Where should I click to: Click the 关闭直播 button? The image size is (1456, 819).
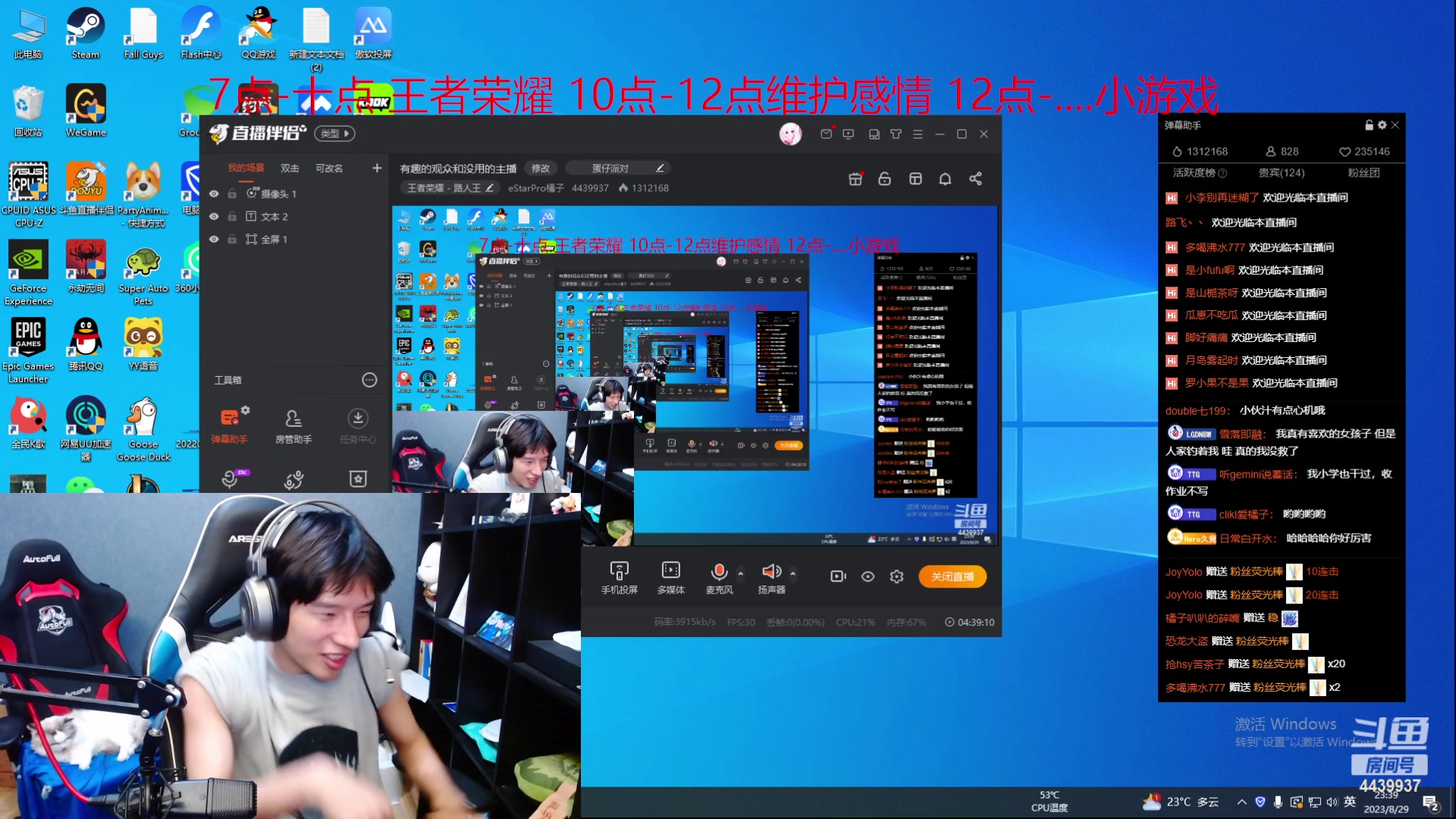952,576
